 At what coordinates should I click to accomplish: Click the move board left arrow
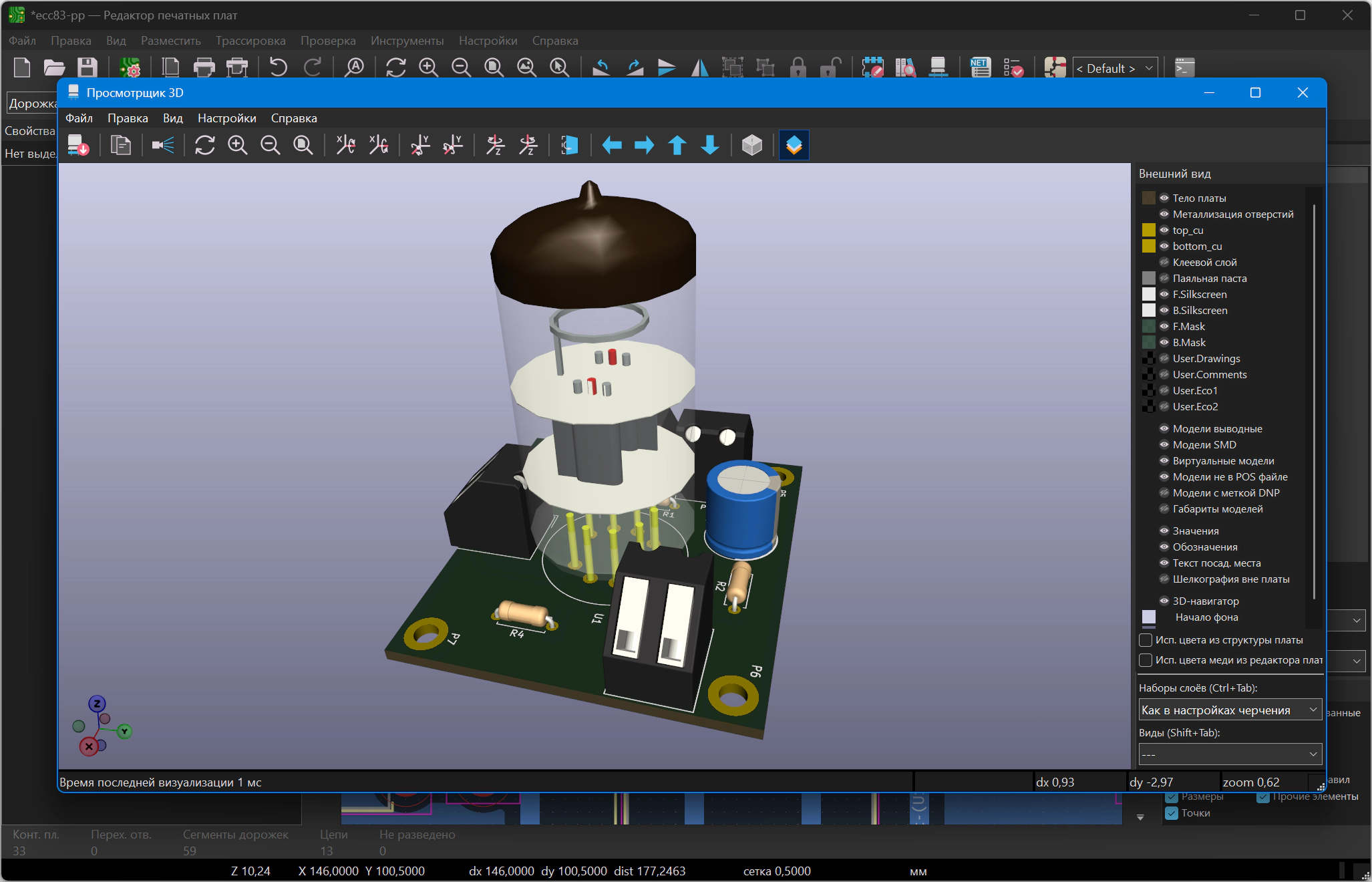click(612, 145)
